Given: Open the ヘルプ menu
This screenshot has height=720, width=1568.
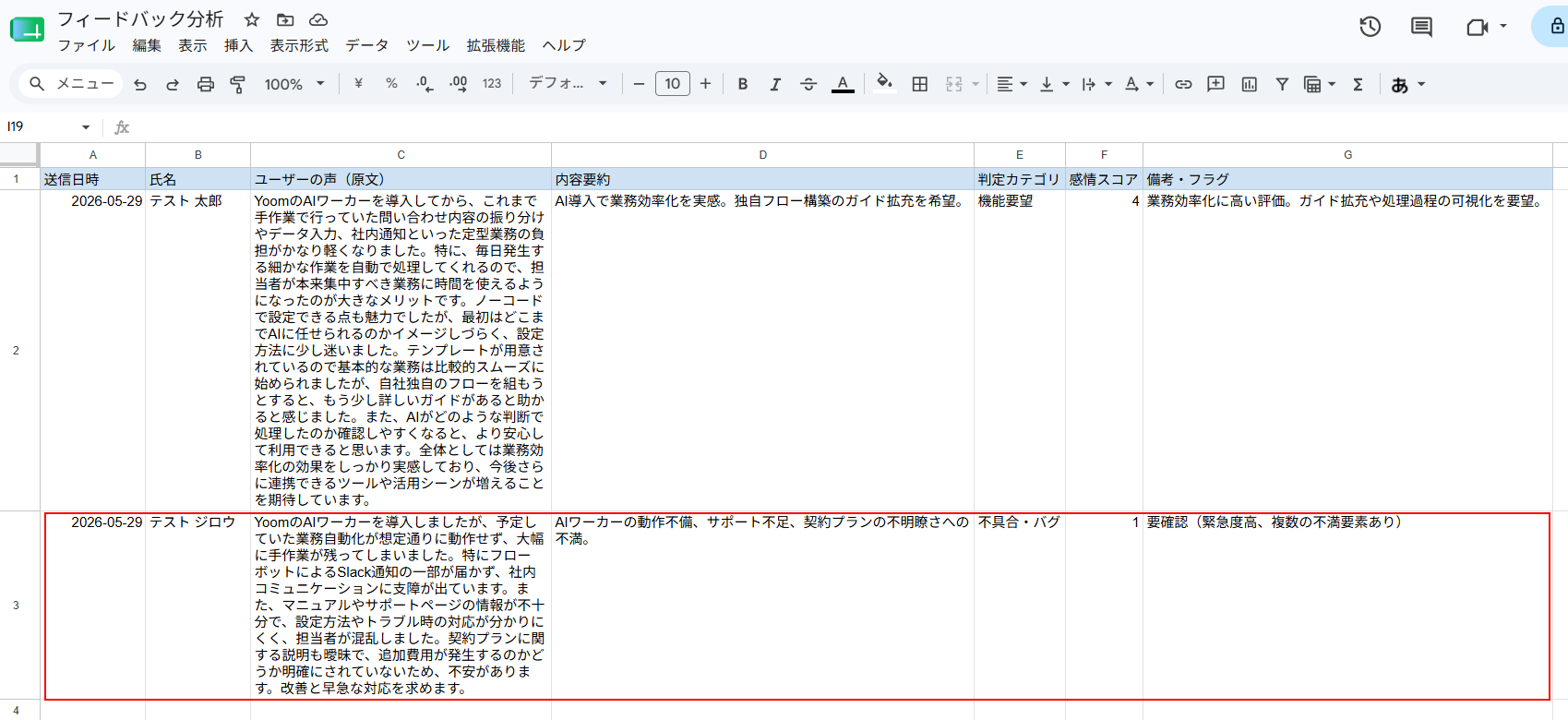Looking at the screenshot, I should coord(564,45).
